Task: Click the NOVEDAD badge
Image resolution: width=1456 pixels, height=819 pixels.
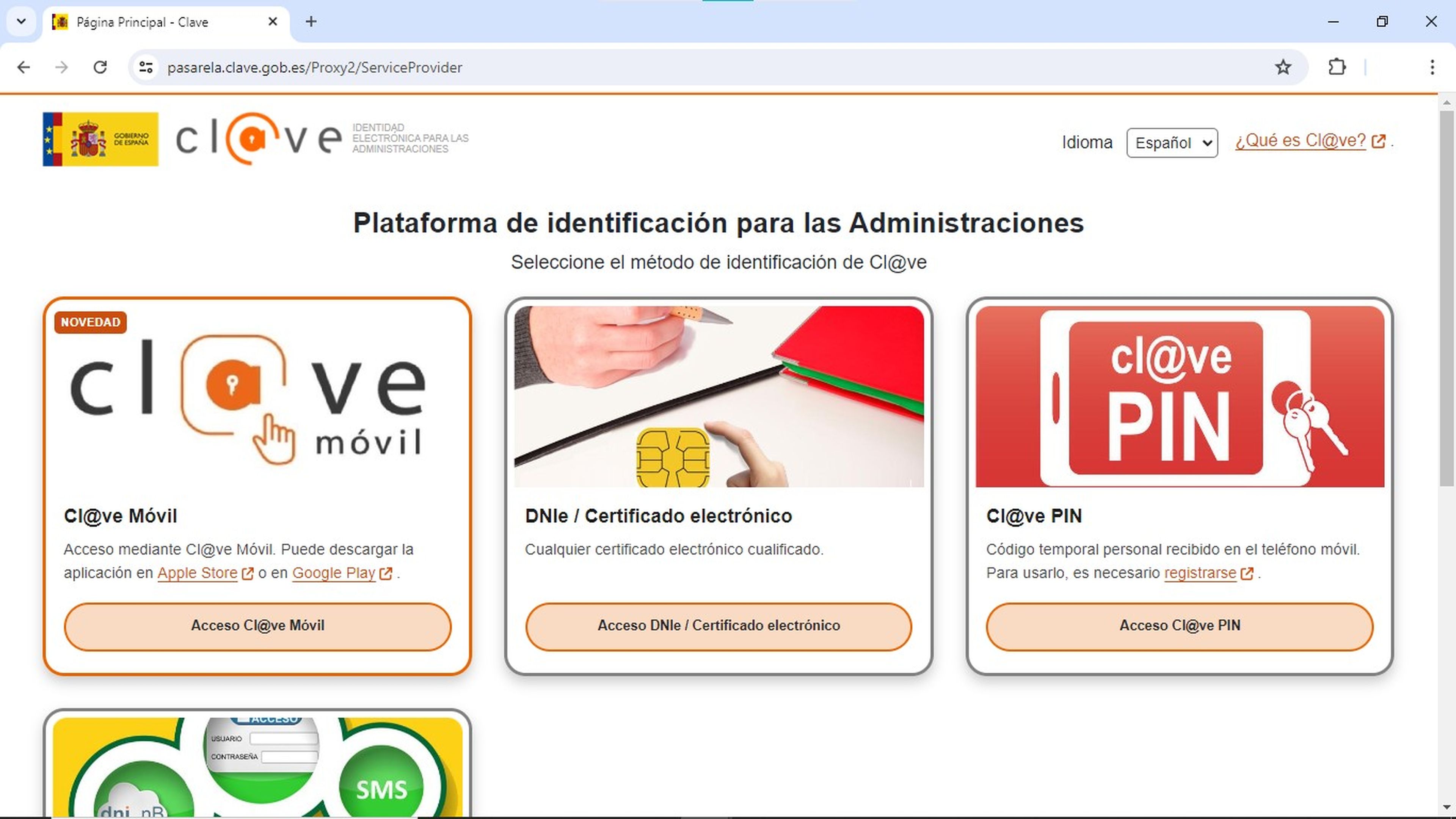Action: (91, 322)
